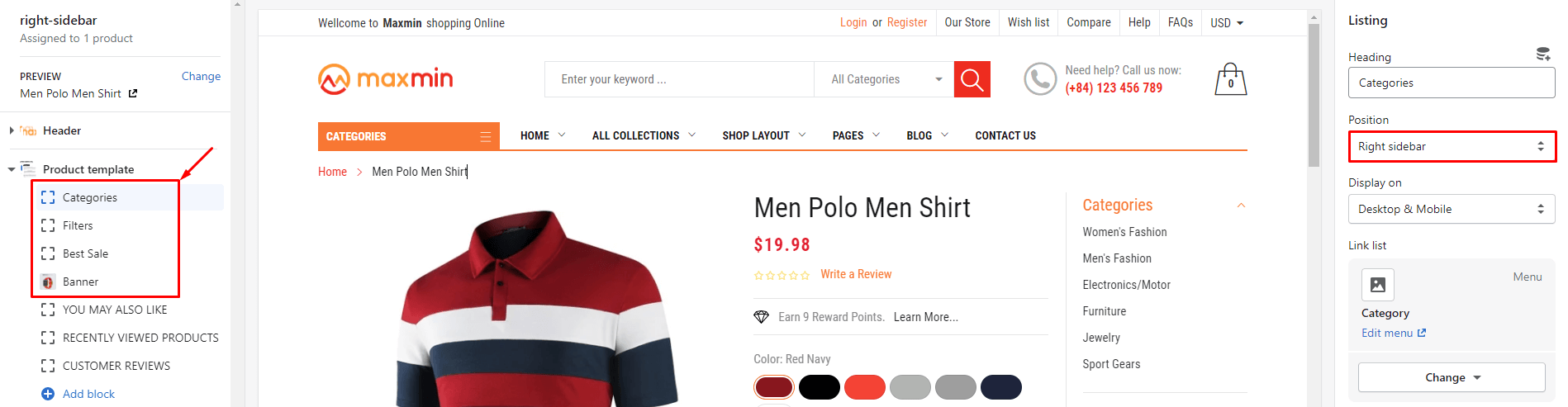Open the shopping bag cart icon
The width and height of the screenshot is (1568, 407).
(x=1230, y=79)
